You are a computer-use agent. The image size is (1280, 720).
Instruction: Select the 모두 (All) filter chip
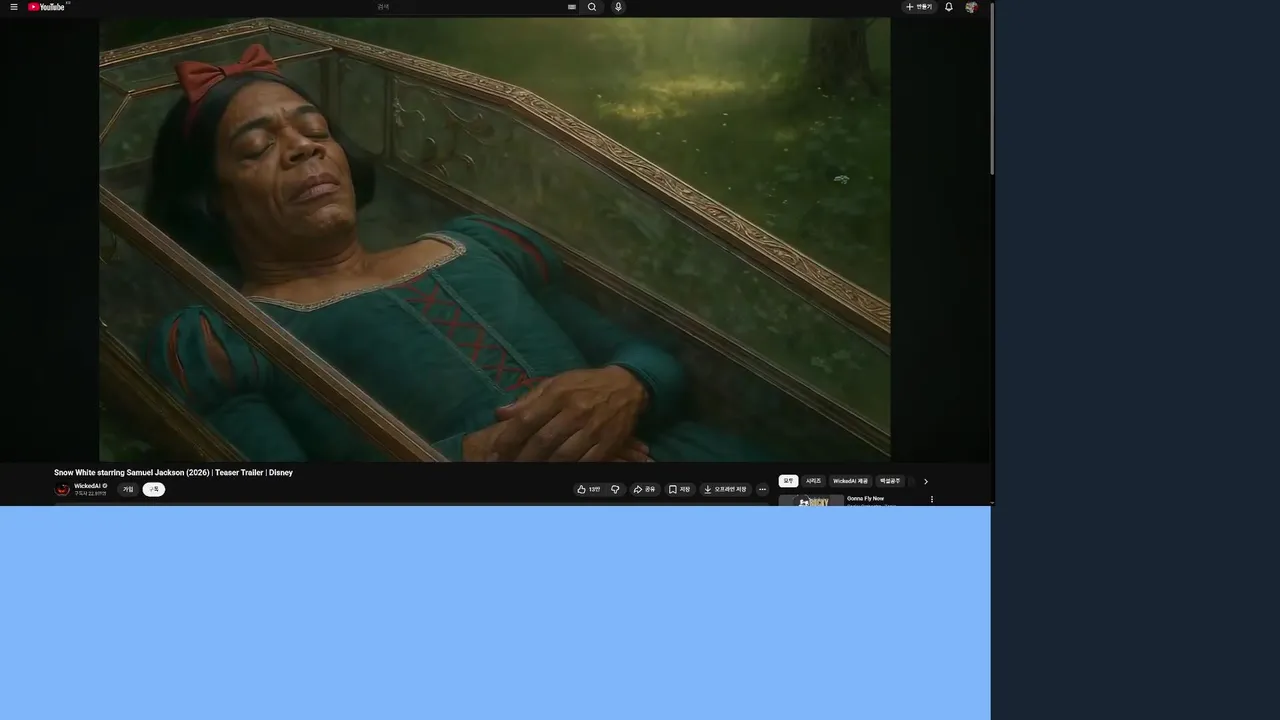click(788, 481)
